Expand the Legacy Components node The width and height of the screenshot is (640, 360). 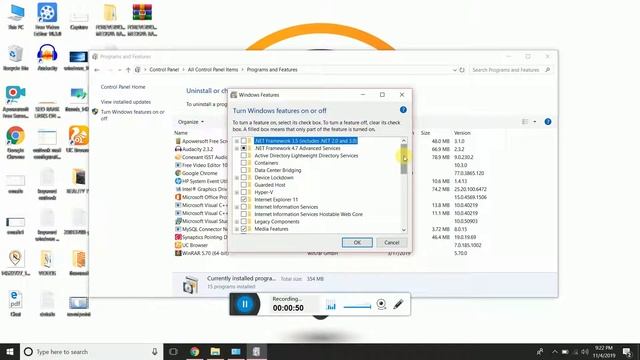click(x=237, y=222)
